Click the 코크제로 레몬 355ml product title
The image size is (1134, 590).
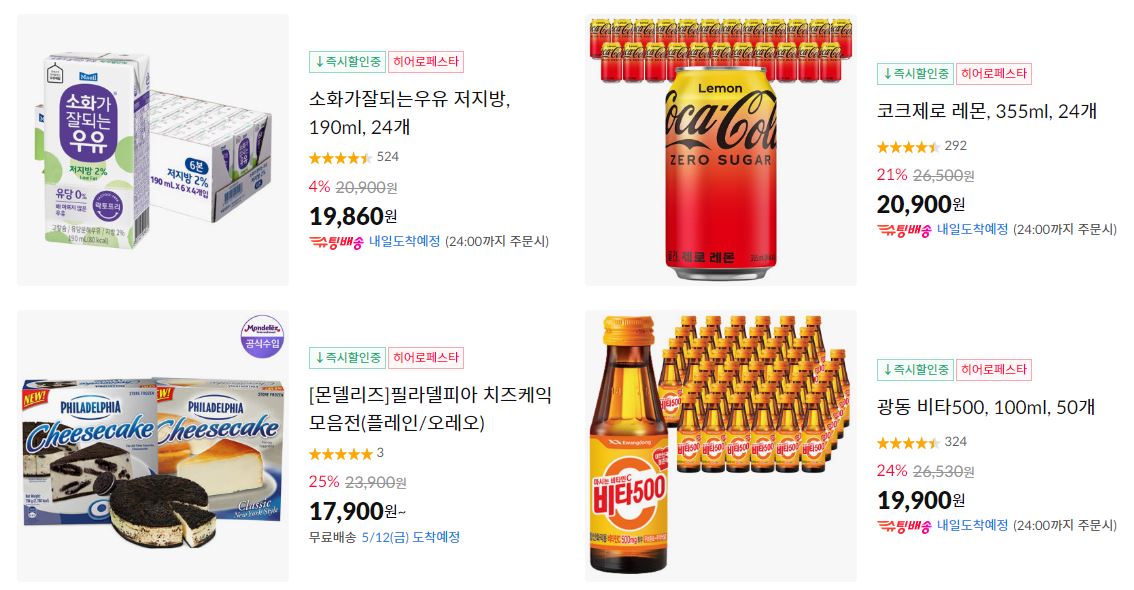pyautogui.click(x=986, y=111)
